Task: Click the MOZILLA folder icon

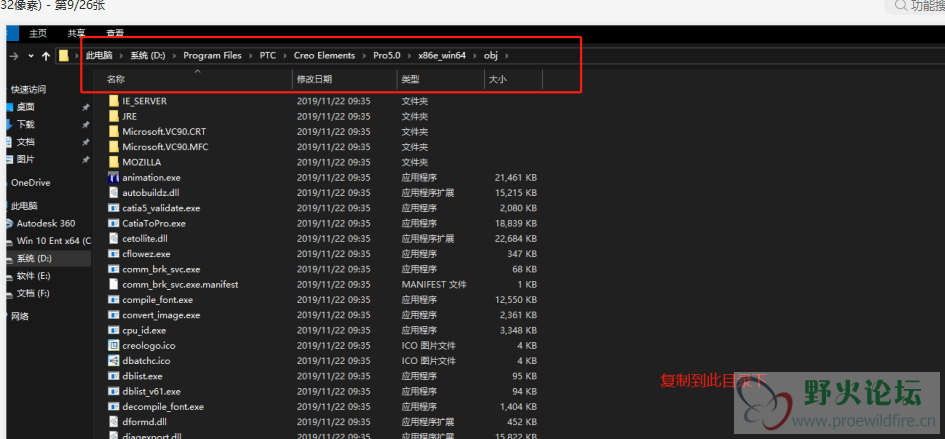Action: point(114,162)
